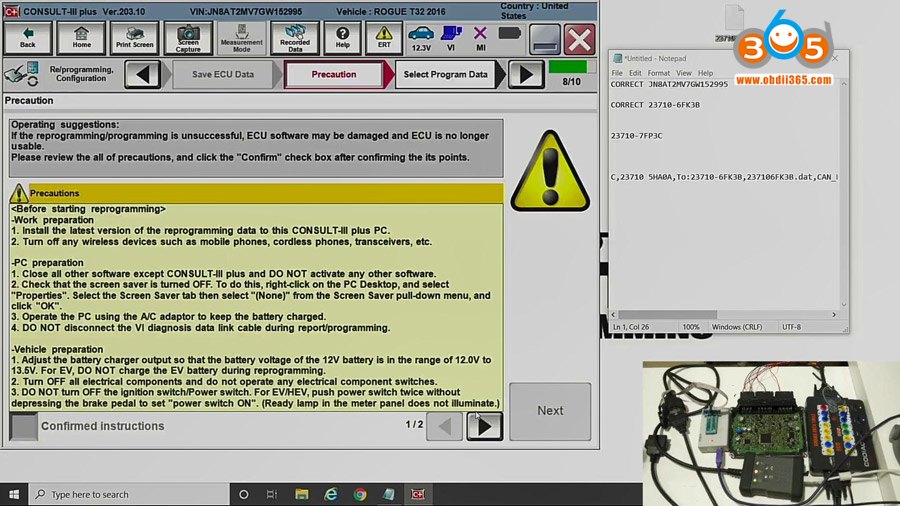
Task: Open Google Chrome from the taskbar
Action: click(360, 494)
